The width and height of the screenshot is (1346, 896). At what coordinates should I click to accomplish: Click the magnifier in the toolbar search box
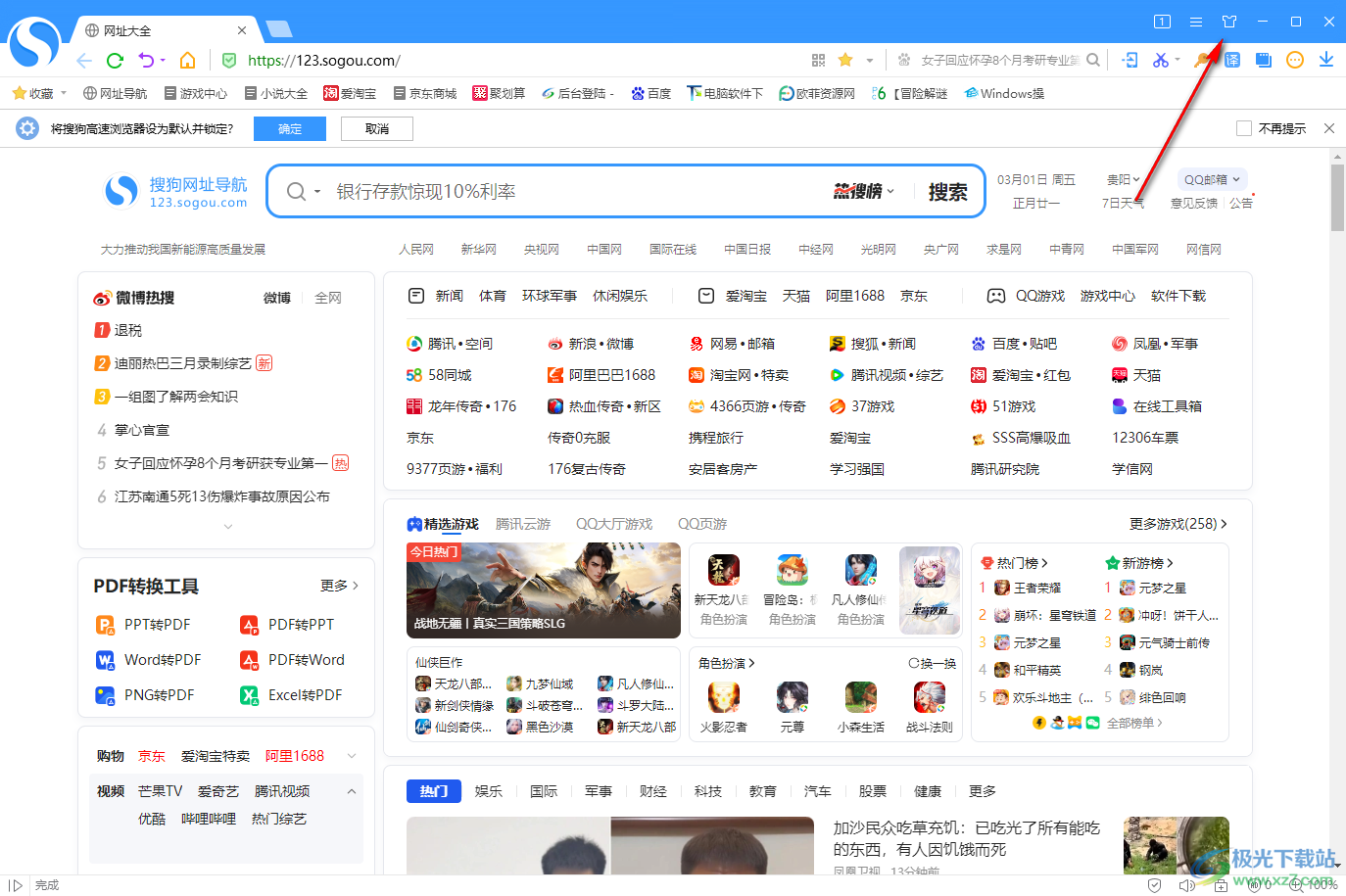1093,61
